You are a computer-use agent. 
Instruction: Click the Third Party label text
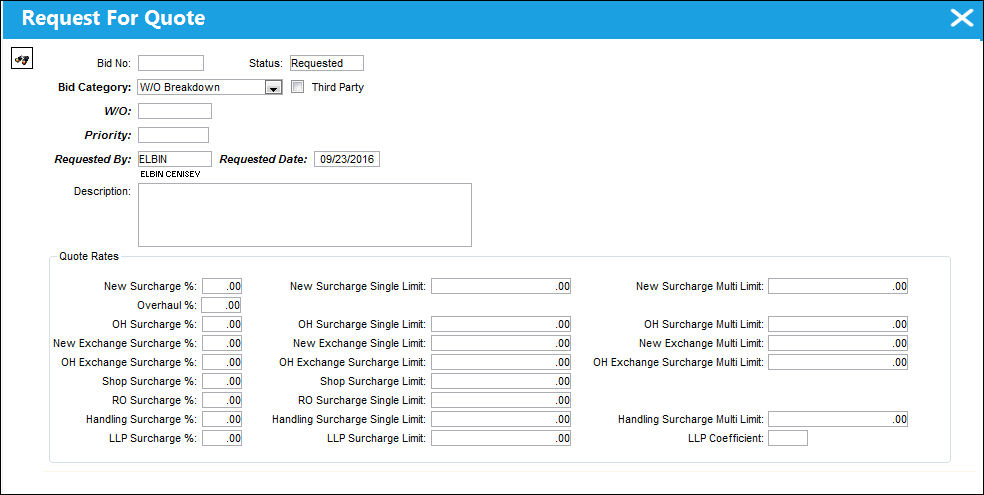pyautogui.click(x=338, y=87)
